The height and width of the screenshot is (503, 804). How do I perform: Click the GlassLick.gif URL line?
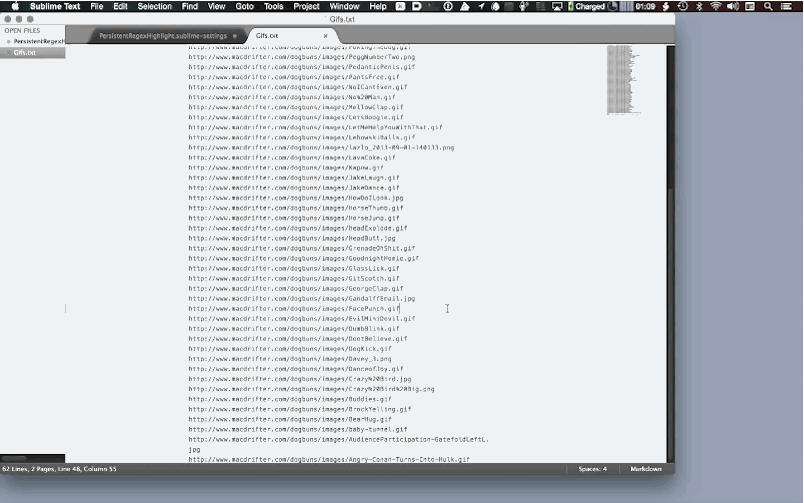[294, 269]
